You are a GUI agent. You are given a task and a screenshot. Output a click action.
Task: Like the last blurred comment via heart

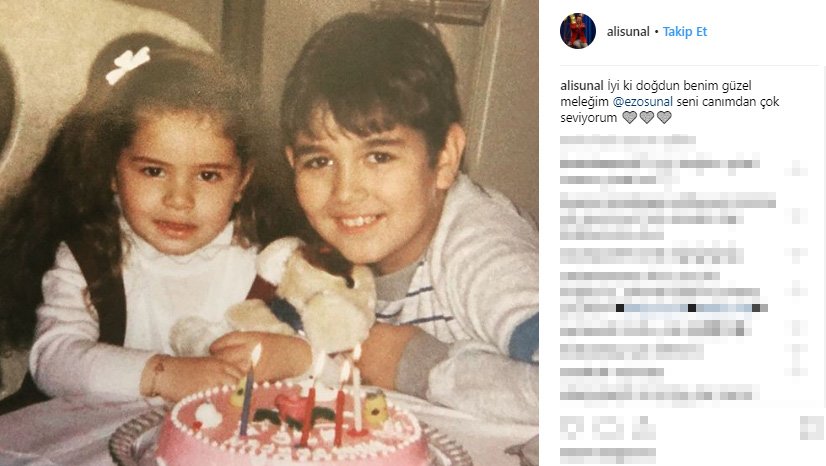[x=798, y=371]
